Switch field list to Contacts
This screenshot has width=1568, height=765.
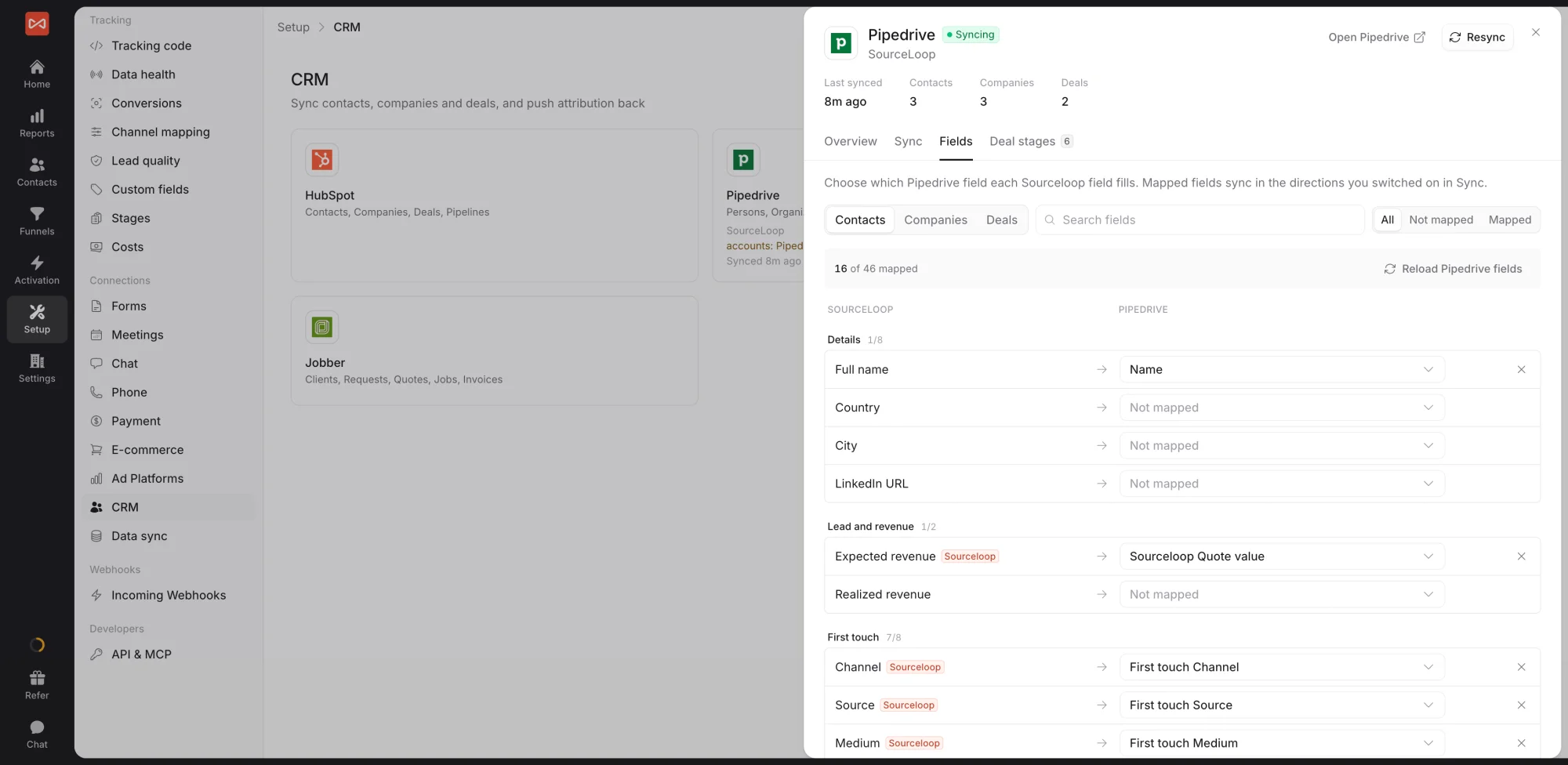[x=860, y=220]
